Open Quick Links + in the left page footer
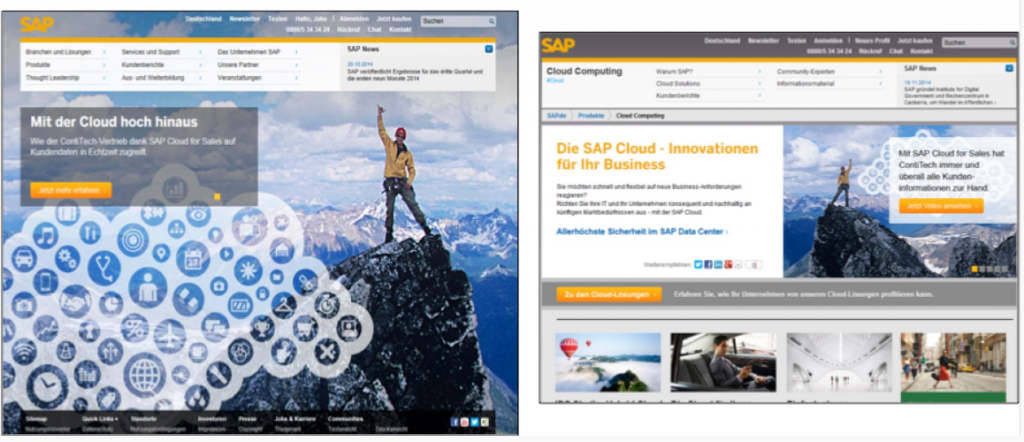The height and width of the screenshot is (442, 1024). point(101,419)
